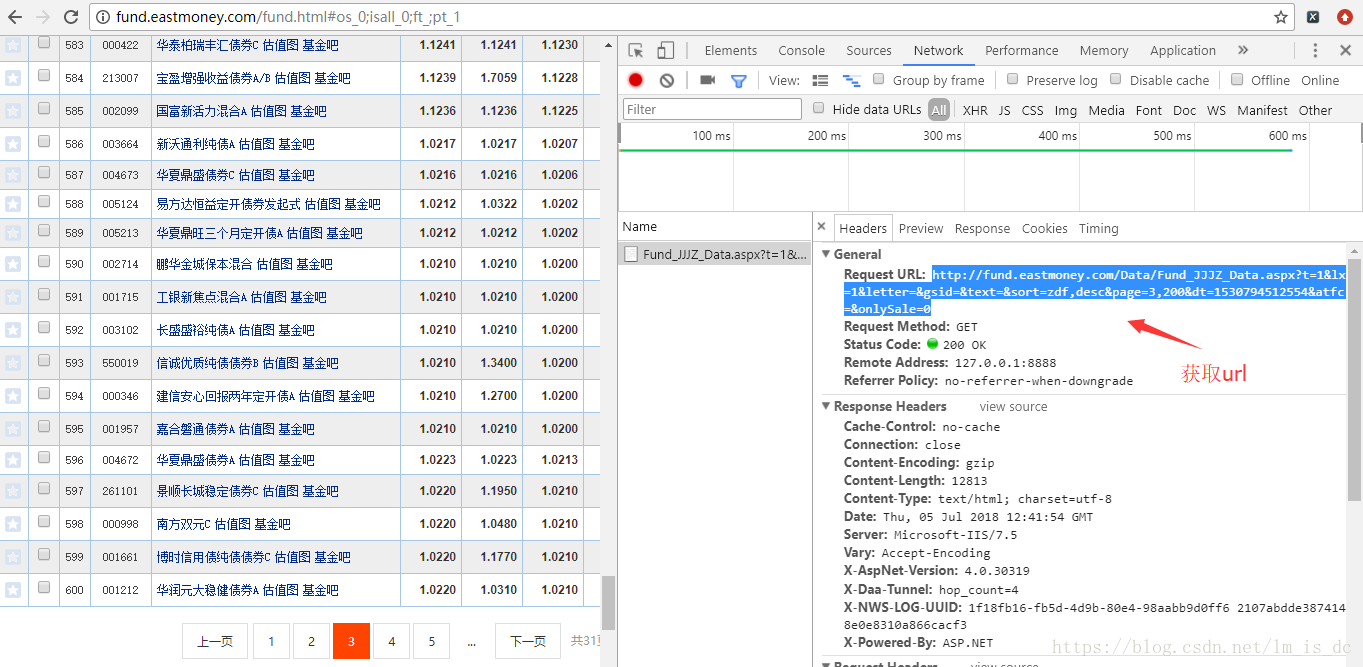The image size is (1363, 667).
Task: Expand more DevTools tabs chevron
Action: pyautogui.click(x=1243, y=50)
